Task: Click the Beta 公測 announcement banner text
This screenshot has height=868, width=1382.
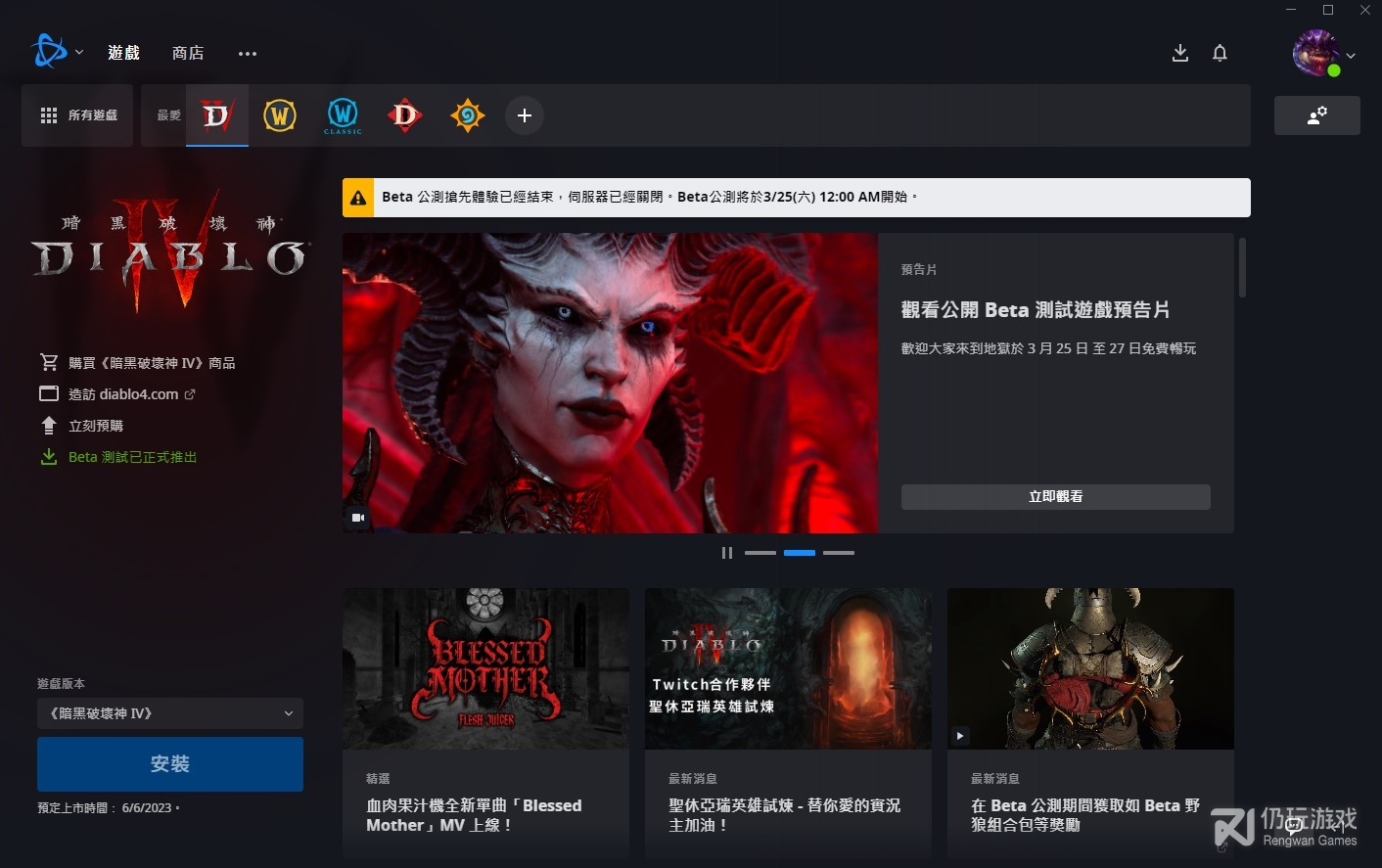Action: coord(650,197)
